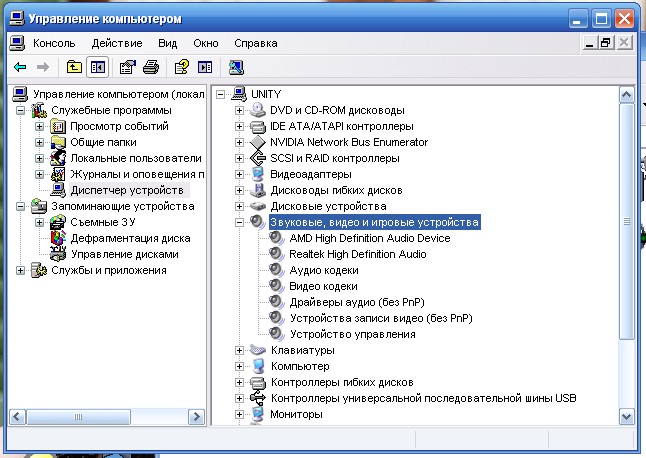
Task: Click the toolbar icon right of the Help icon
Action: click(x=205, y=67)
